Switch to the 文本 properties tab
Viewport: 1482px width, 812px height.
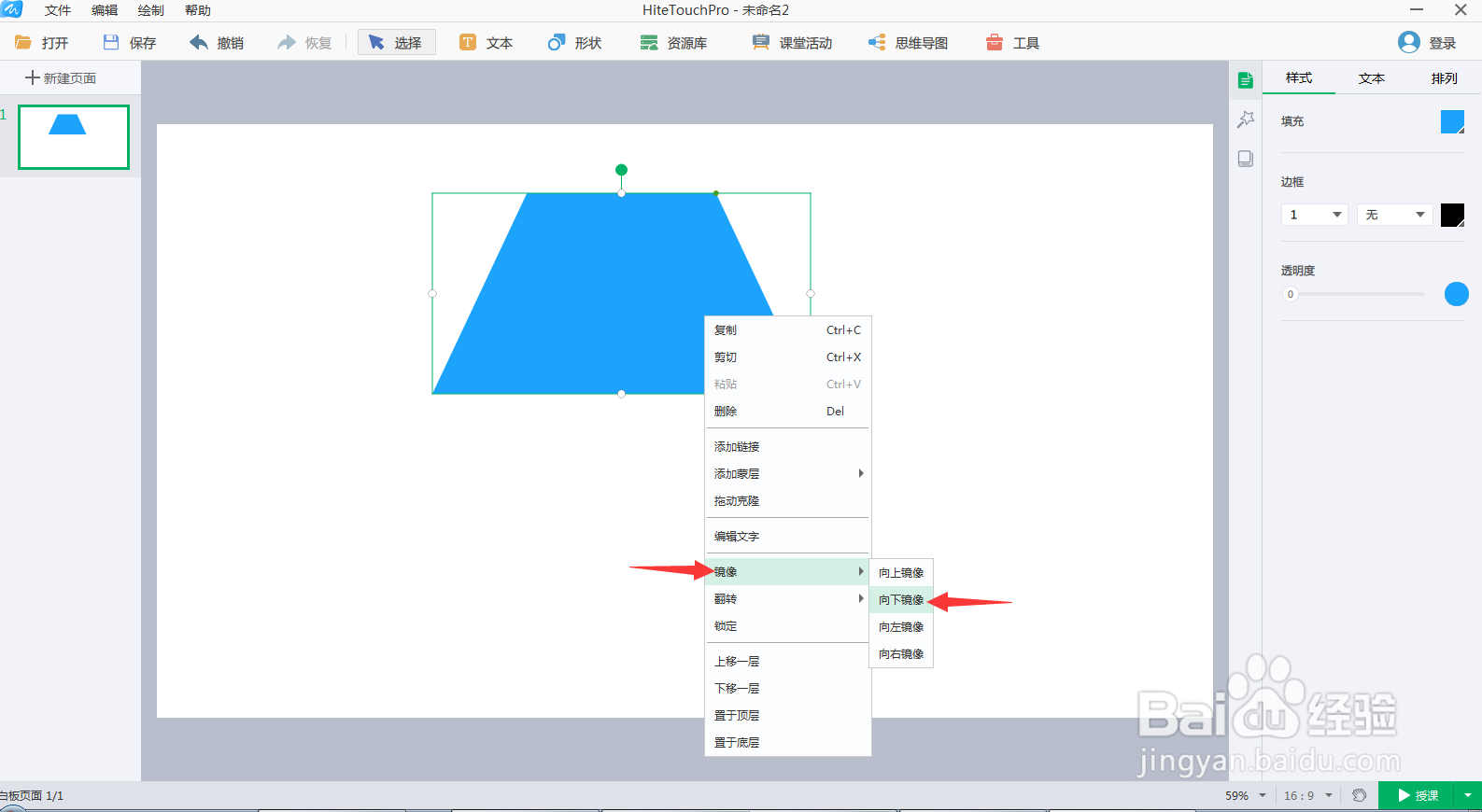click(x=1372, y=78)
